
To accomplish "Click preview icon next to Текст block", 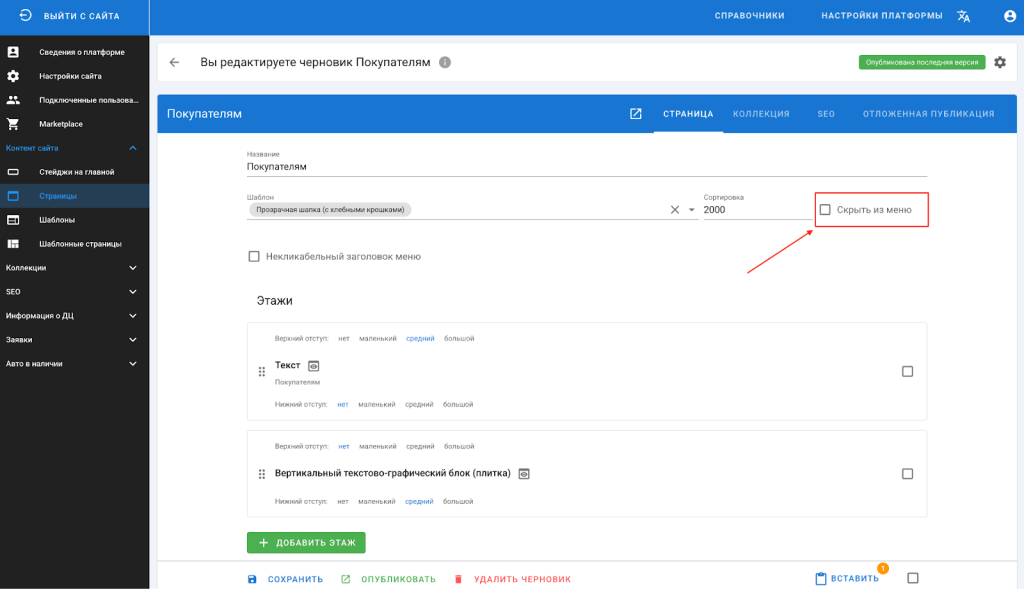I will pos(313,366).
